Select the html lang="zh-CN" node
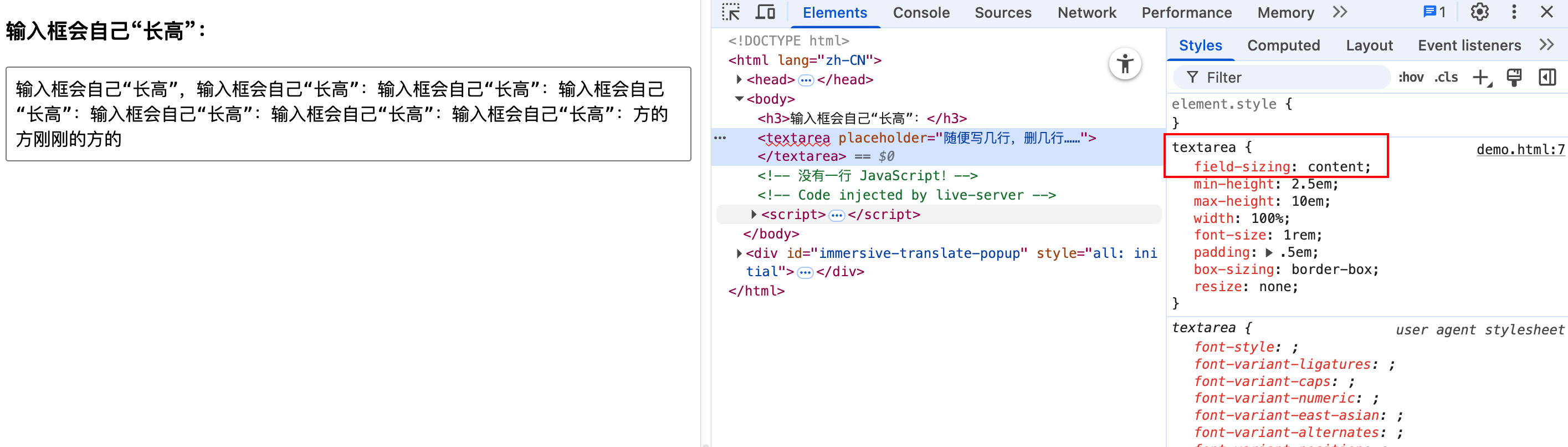This screenshot has width=1568, height=447. pyautogui.click(x=804, y=60)
